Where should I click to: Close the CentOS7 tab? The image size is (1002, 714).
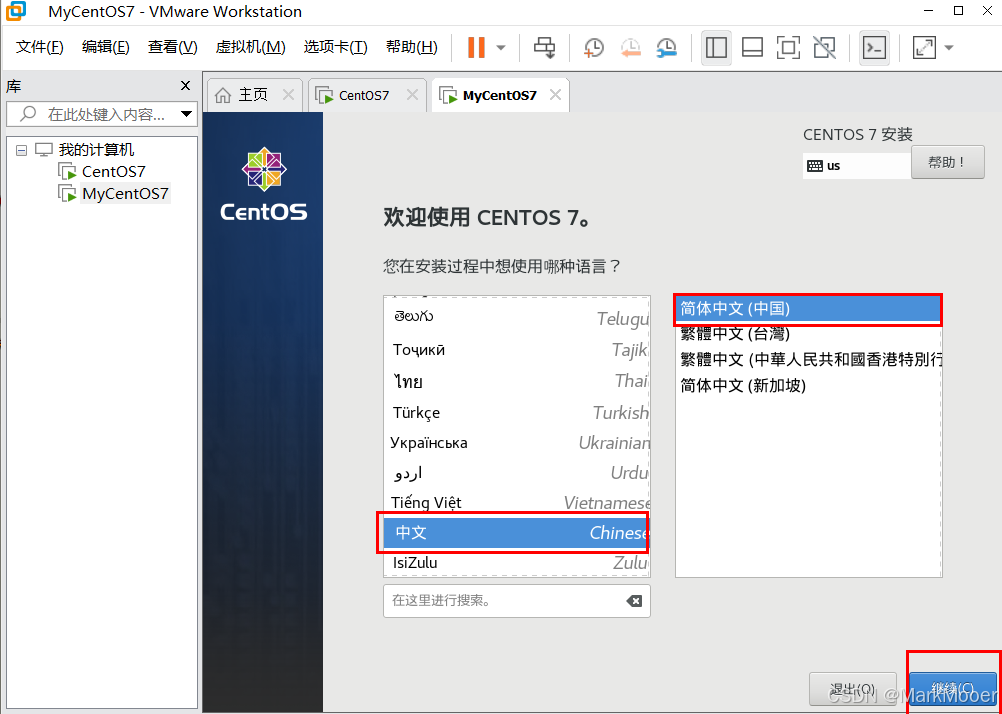(x=412, y=95)
